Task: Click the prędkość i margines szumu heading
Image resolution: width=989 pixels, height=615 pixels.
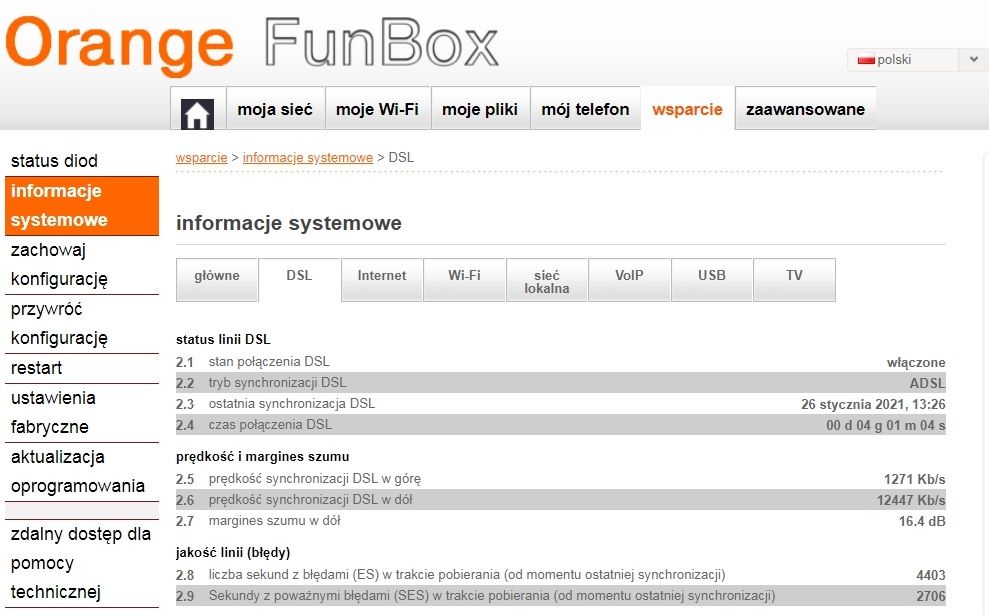Action: tap(262, 456)
